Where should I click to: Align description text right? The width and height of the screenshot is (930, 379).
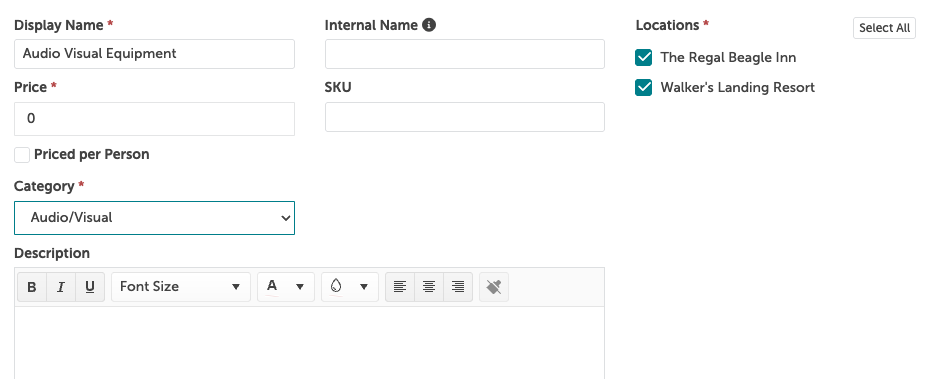coord(458,287)
